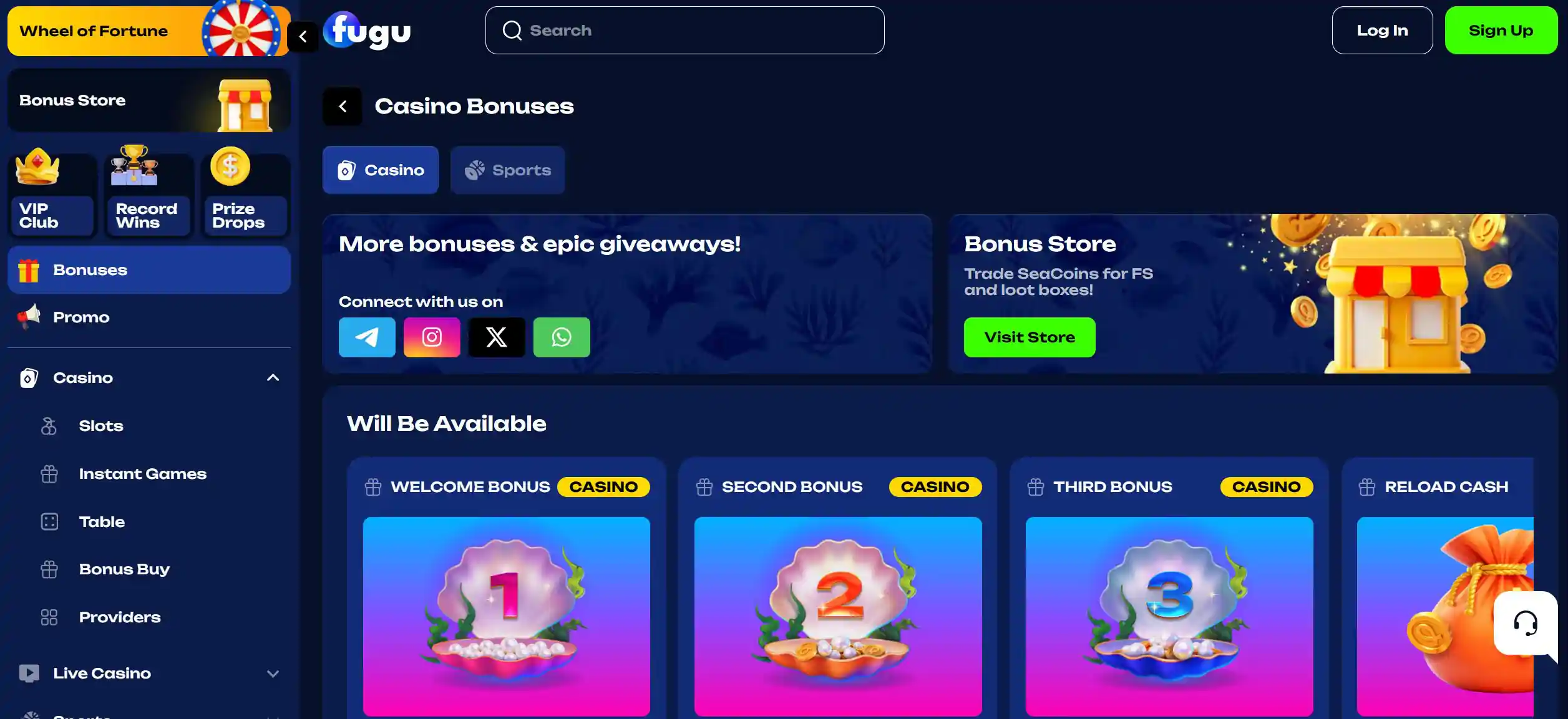Click the fugu logo

point(367,31)
